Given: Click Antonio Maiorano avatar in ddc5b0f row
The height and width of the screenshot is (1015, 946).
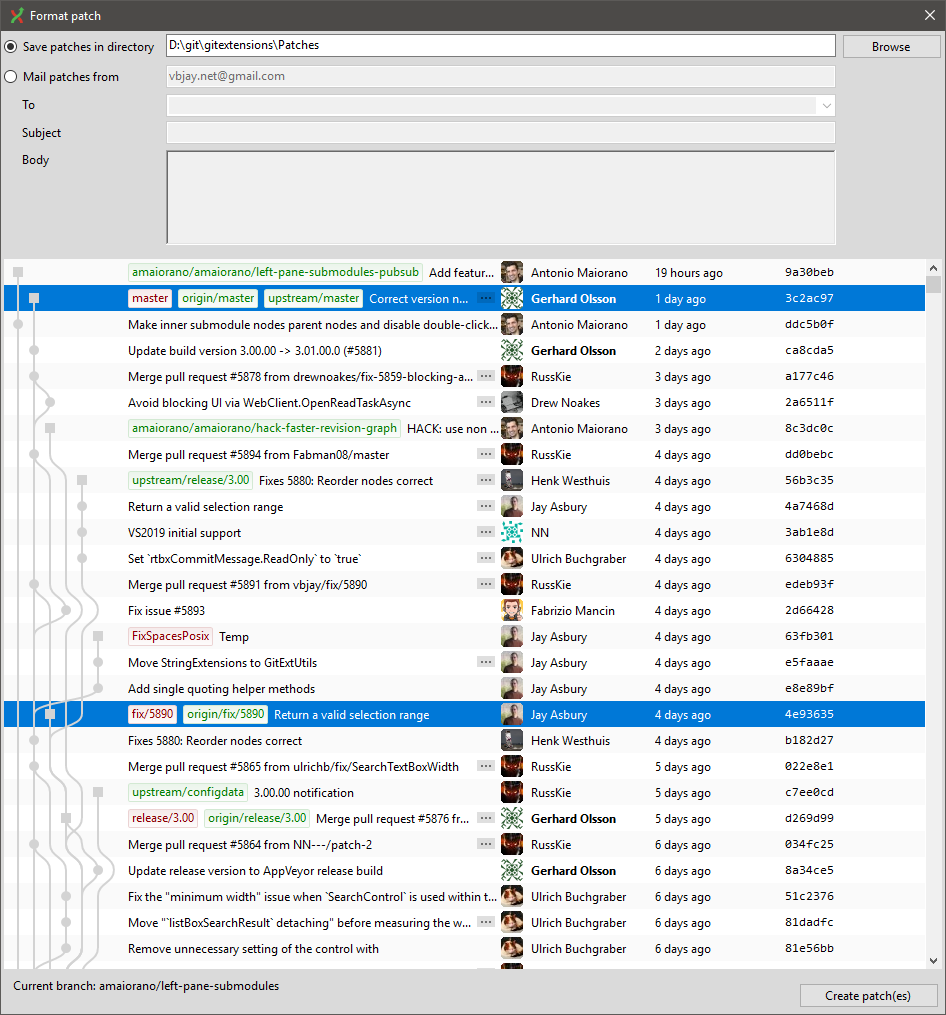Looking at the screenshot, I should tap(512, 324).
